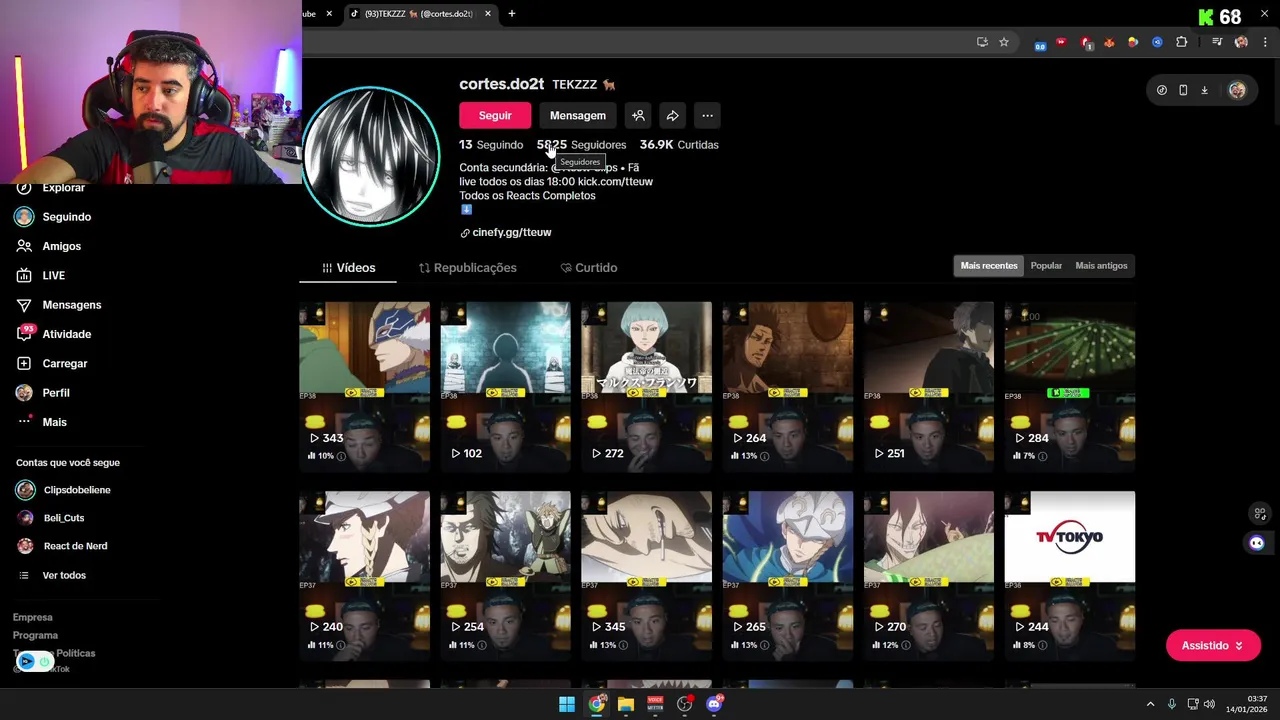The width and height of the screenshot is (1280, 720).
Task: Open the video thumbnail with 343 views
Action: pos(364,385)
